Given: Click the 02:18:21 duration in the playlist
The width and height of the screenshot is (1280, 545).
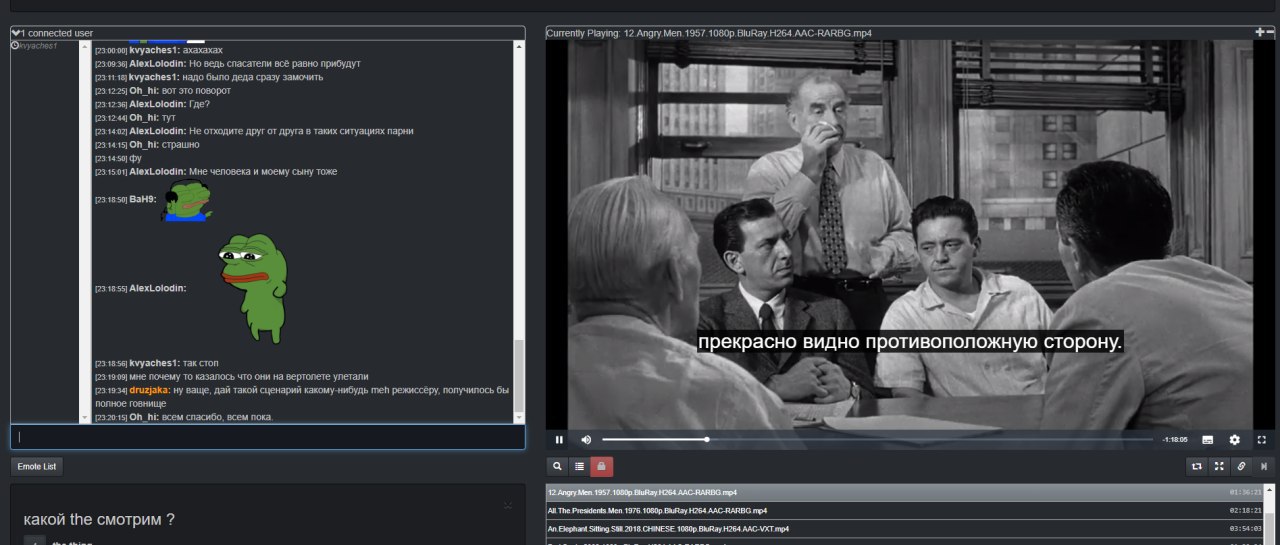Looking at the screenshot, I should (1246, 510).
